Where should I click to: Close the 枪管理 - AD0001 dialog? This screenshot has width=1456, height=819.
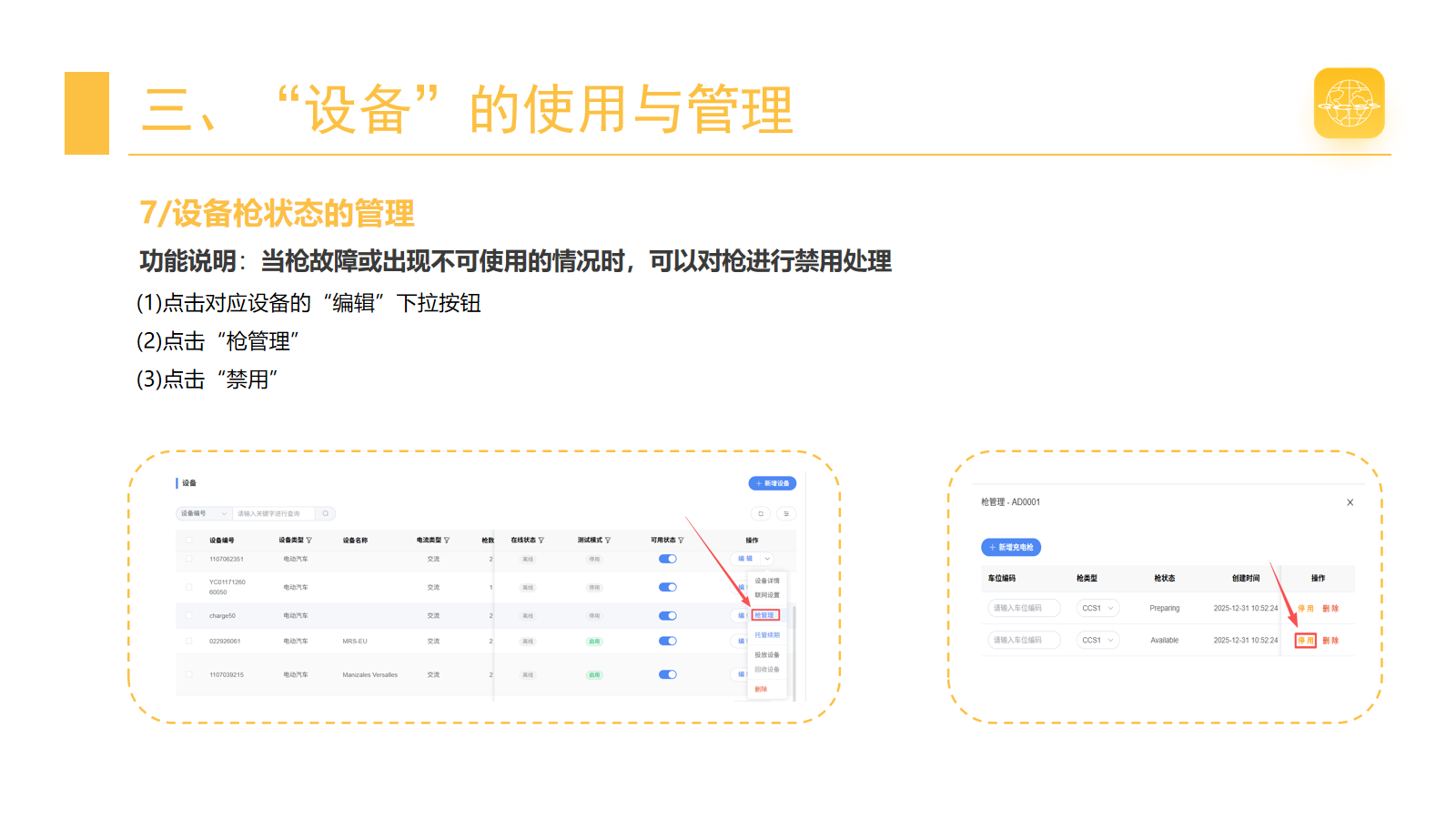pos(1350,502)
